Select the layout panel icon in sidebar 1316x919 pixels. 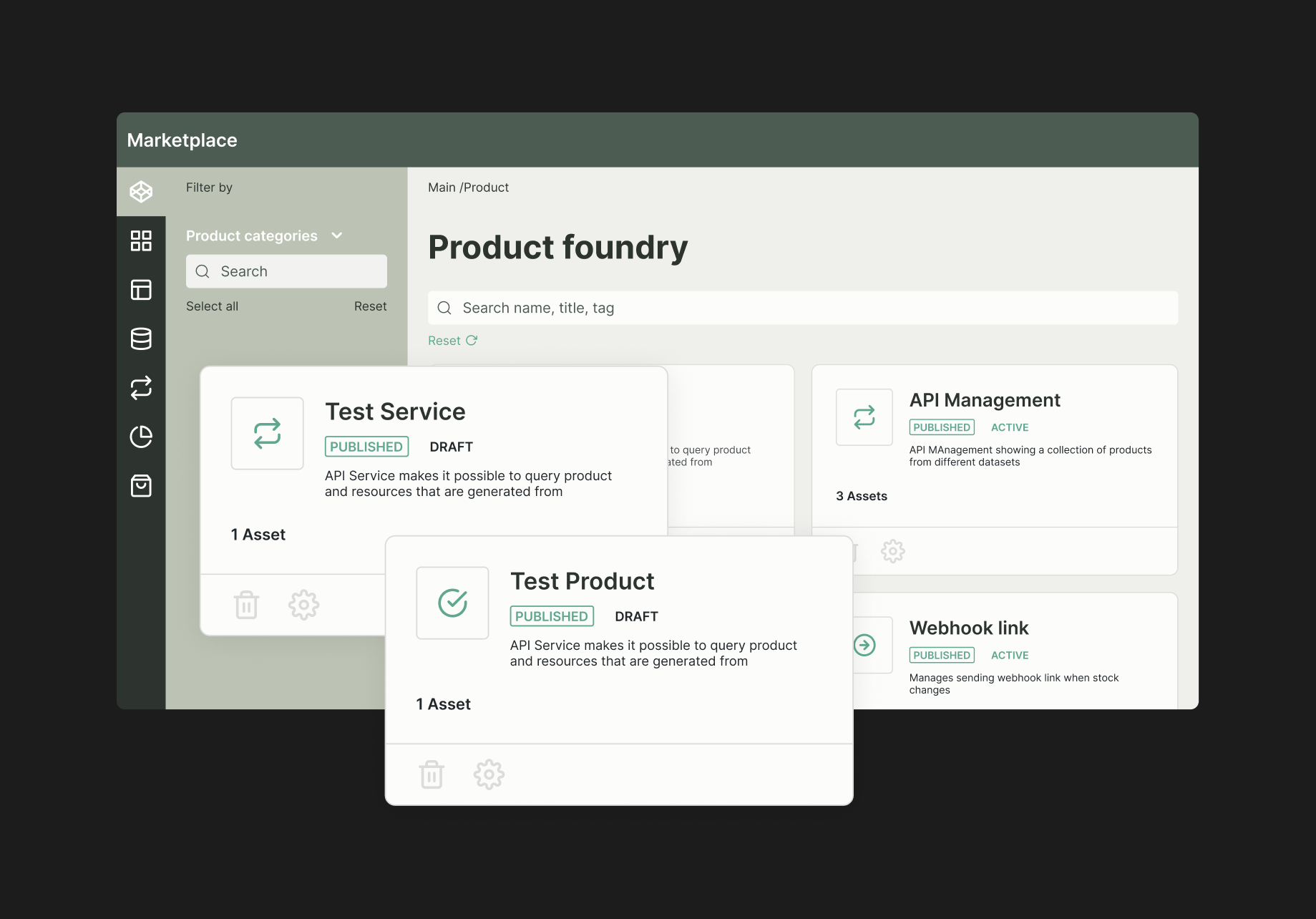coord(141,290)
